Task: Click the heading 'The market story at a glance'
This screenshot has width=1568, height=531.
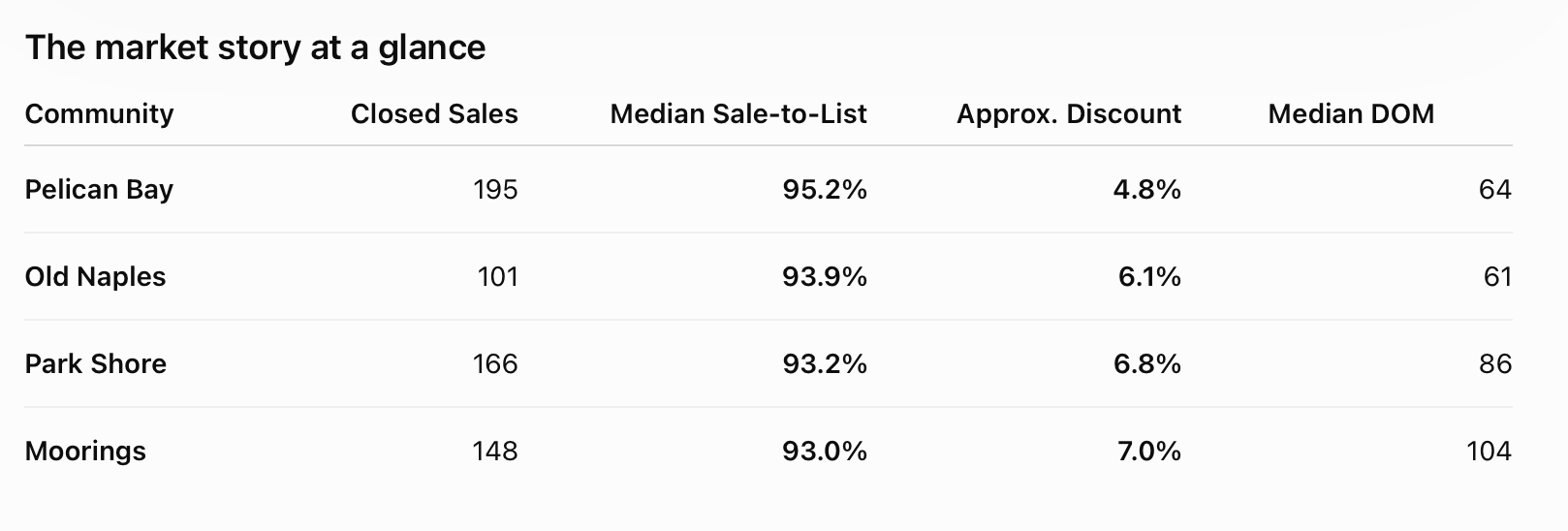Action: tap(255, 47)
